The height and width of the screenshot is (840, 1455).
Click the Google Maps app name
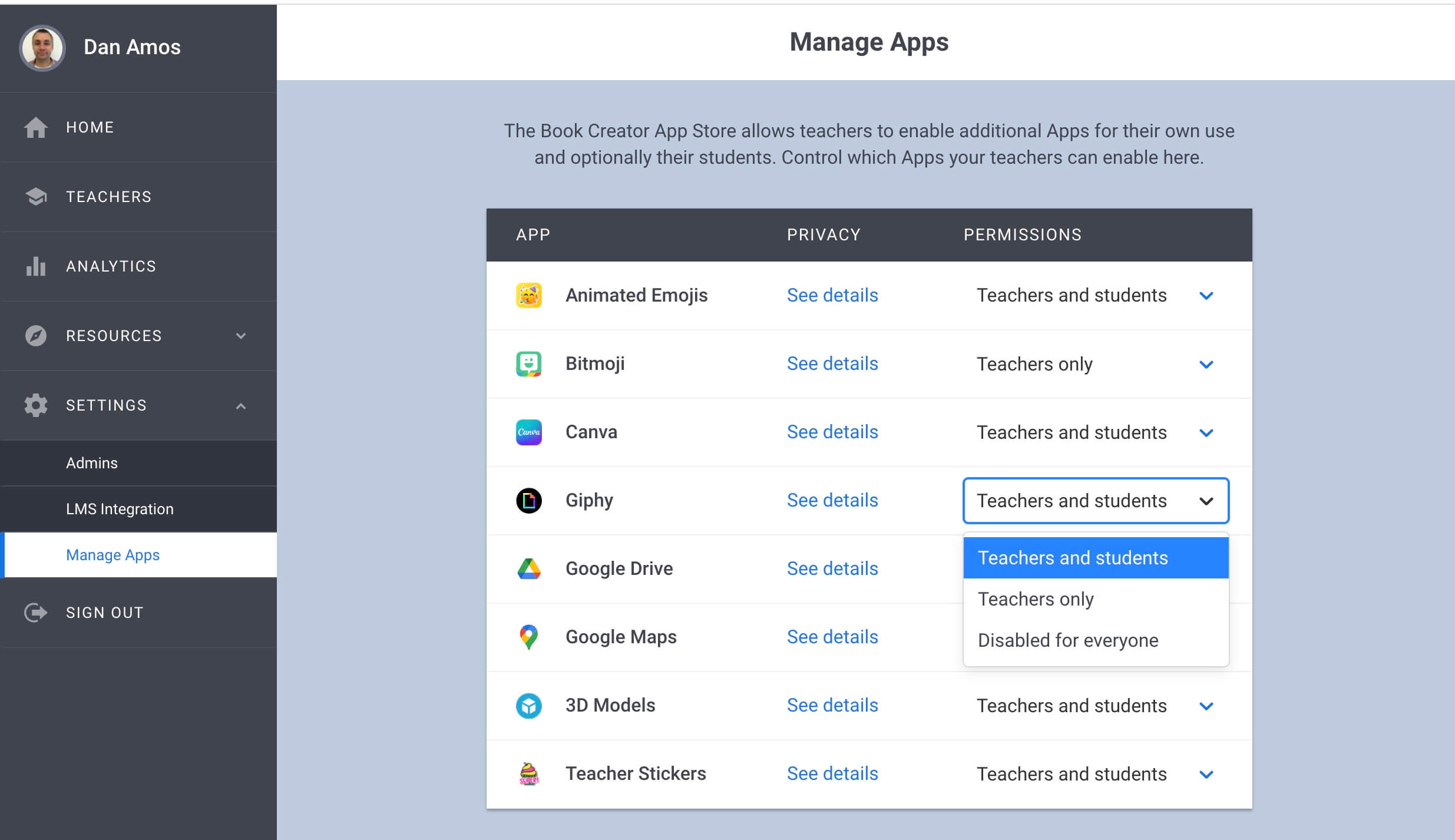621,637
